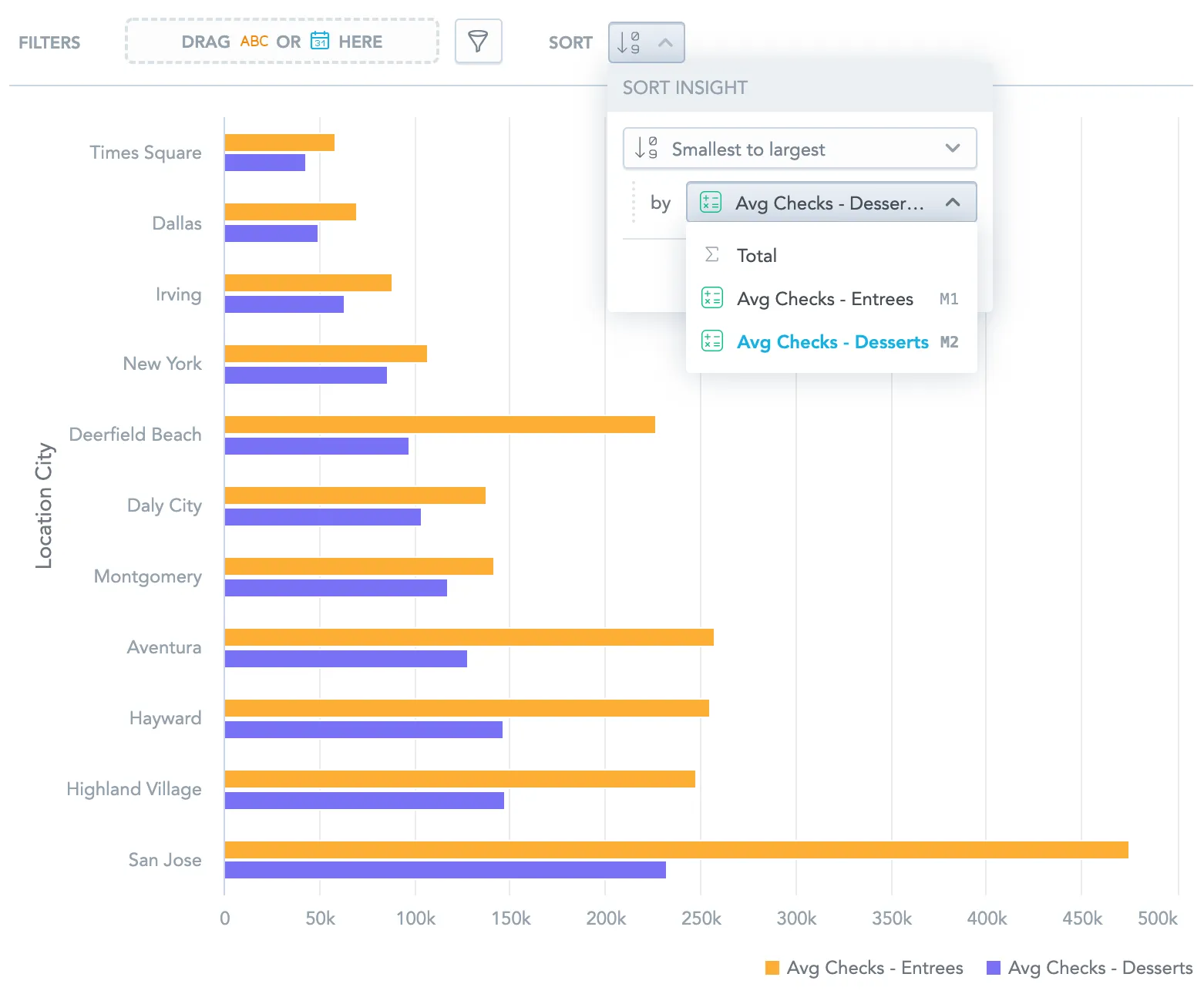Click the FILTERS label
The height and width of the screenshot is (994, 1204).
(49, 42)
